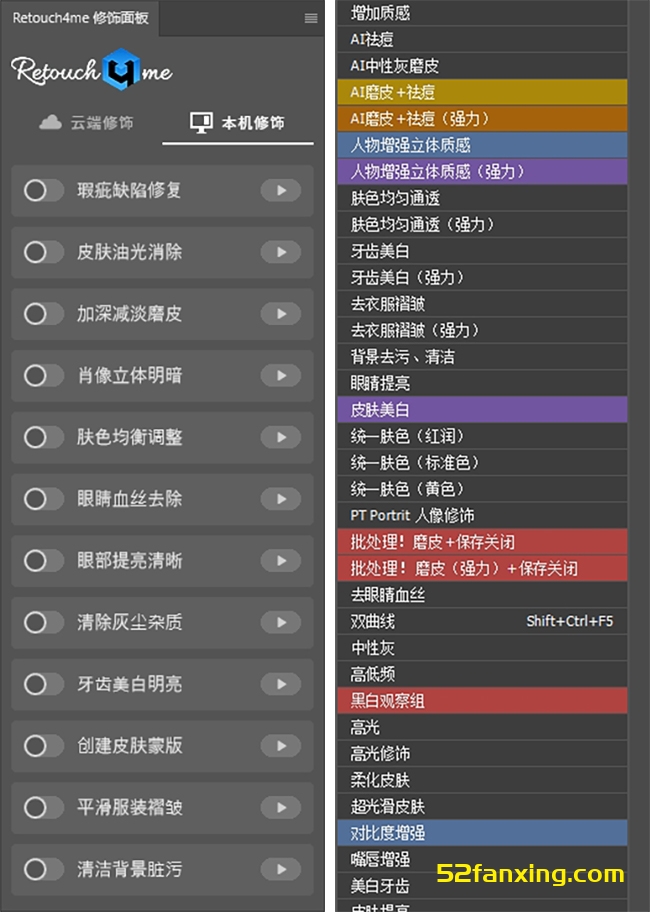
Task: Select the 双曲线 action entry
Action: click(x=482, y=621)
